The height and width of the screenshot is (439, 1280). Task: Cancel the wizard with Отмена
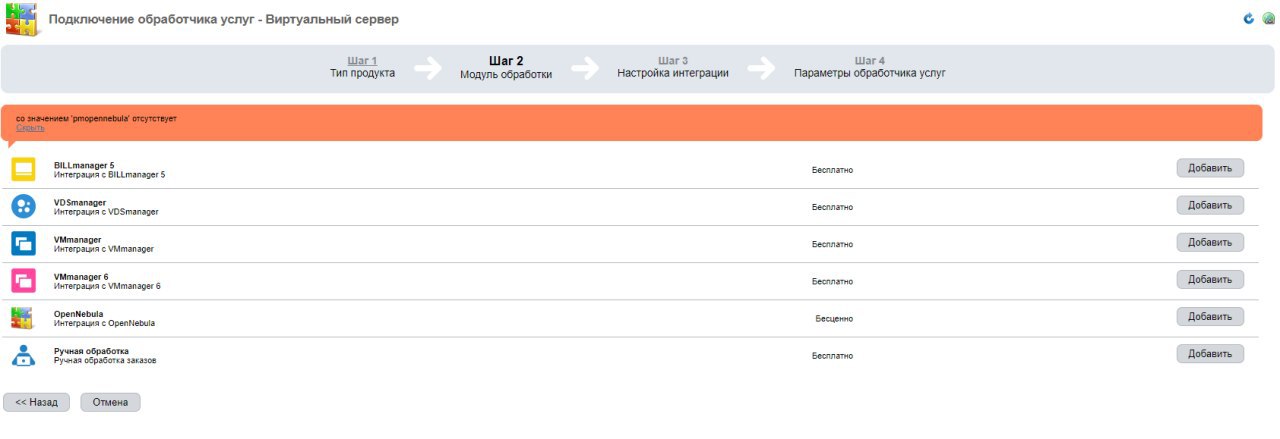click(111, 402)
